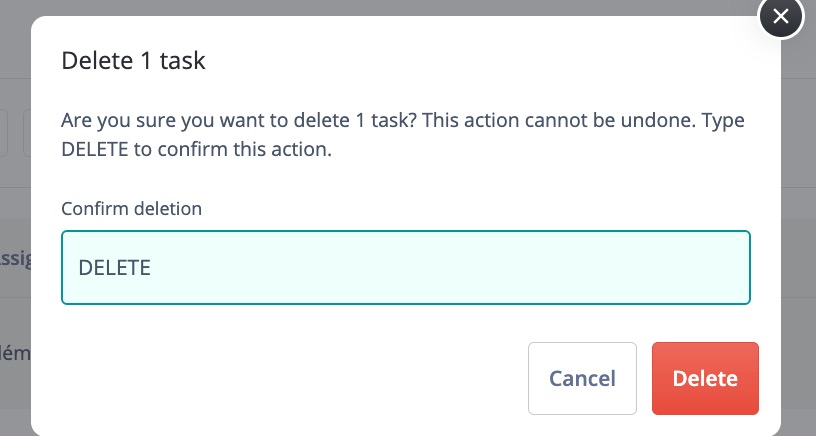Click the "Confirm deletion" field label

coord(131,209)
